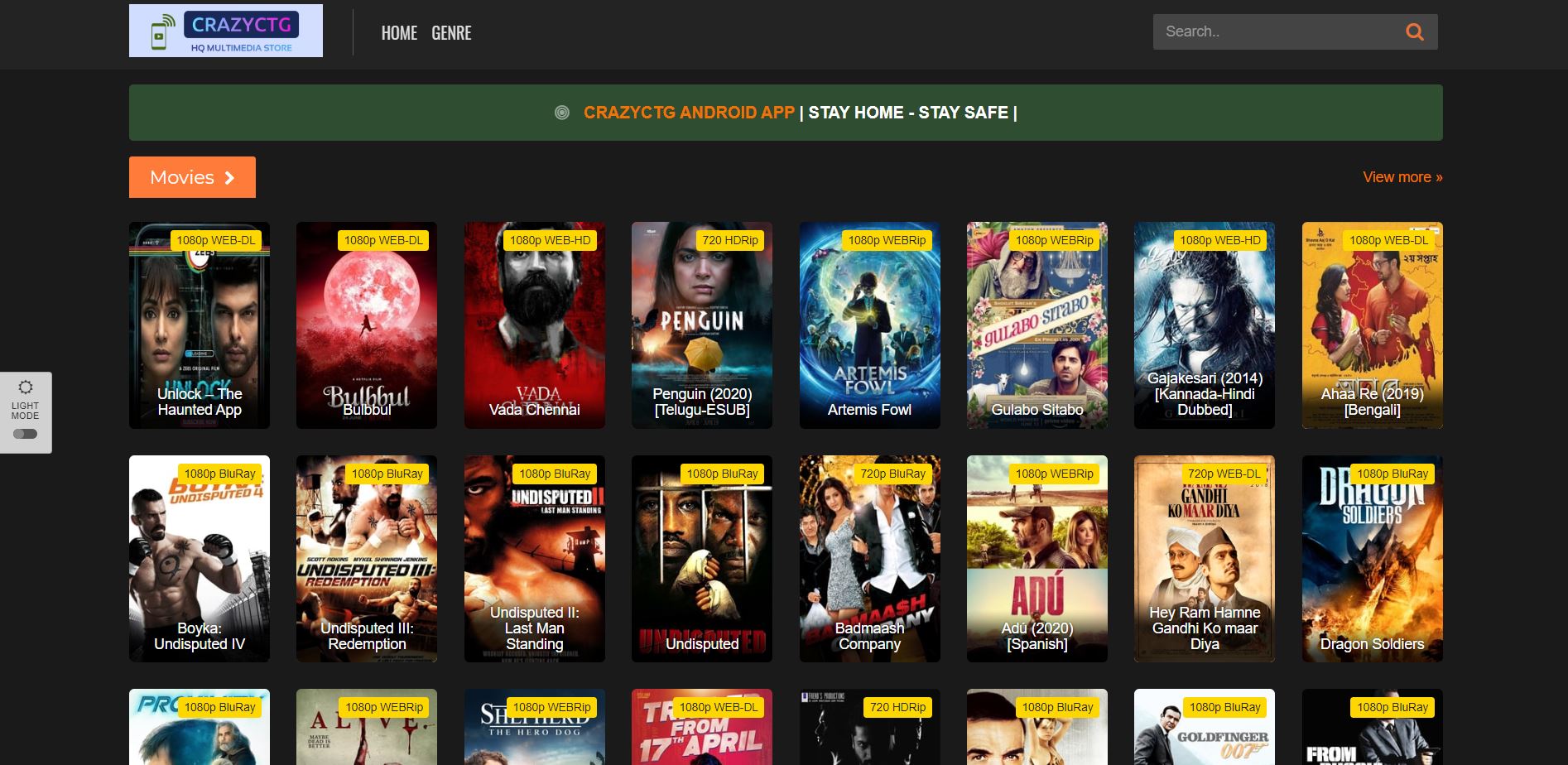1568x765 pixels.
Task: Open the Bulbbul movie poster
Action: point(367,325)
